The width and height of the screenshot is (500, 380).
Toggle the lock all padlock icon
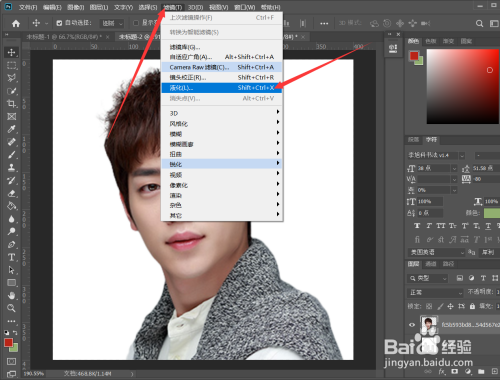tap(472, 306)
